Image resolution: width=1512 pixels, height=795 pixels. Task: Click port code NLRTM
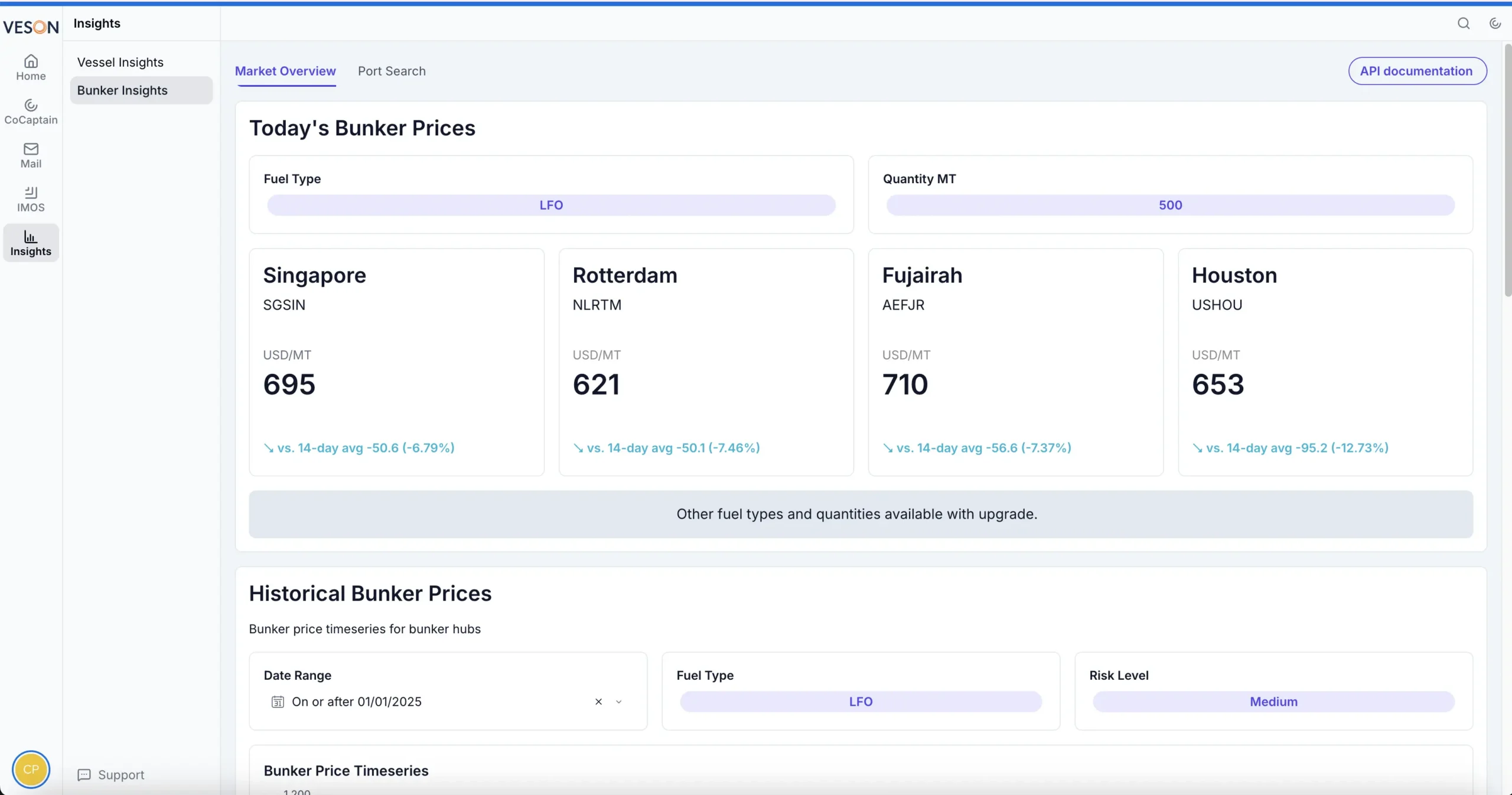click(597, 305)
